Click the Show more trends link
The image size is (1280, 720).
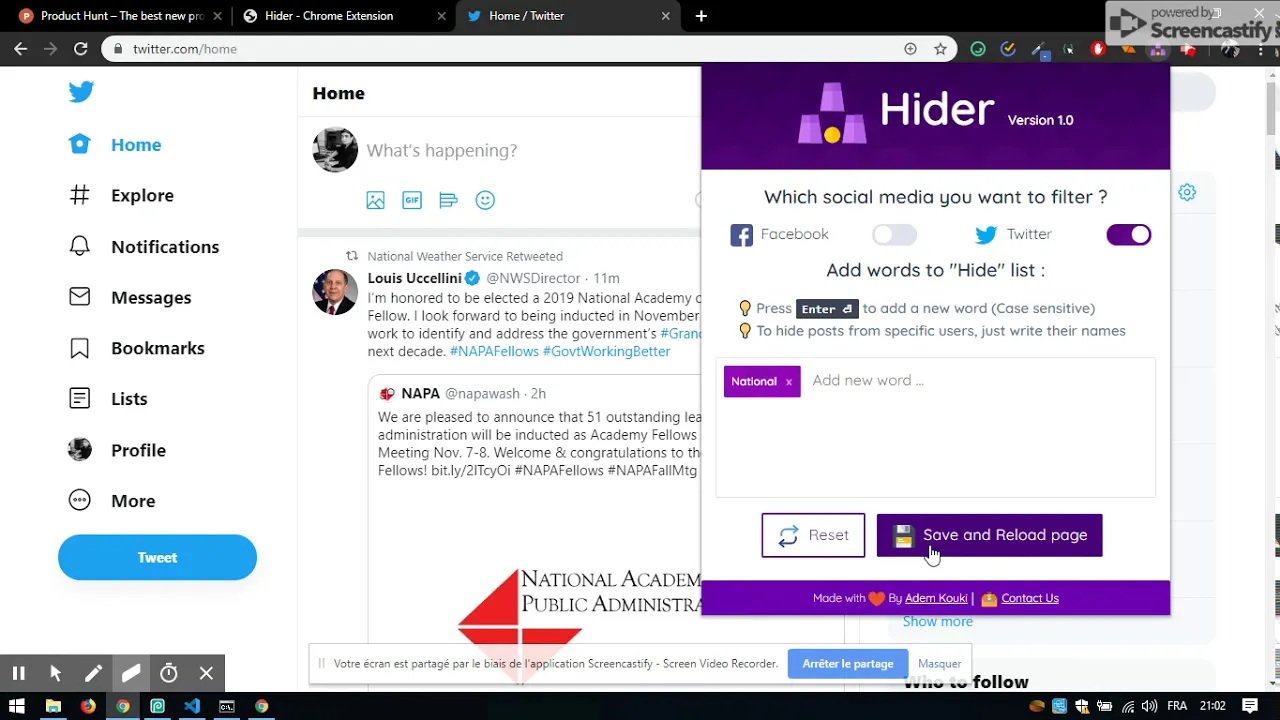937,622
